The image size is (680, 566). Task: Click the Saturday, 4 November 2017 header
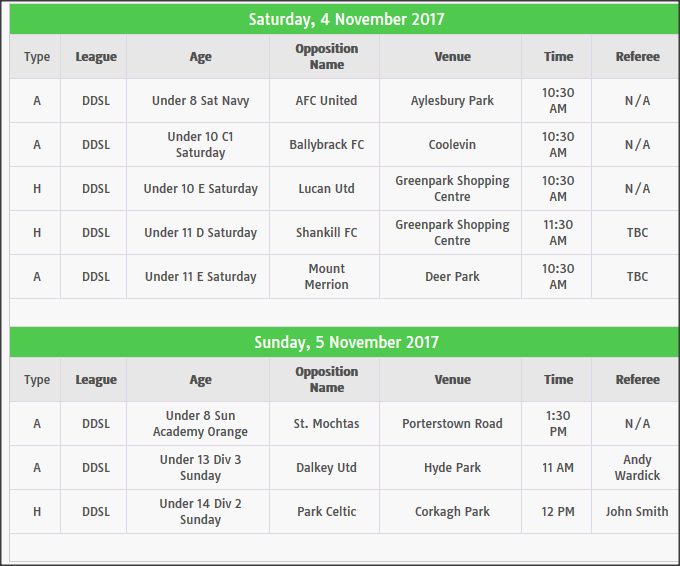(346, 19)
